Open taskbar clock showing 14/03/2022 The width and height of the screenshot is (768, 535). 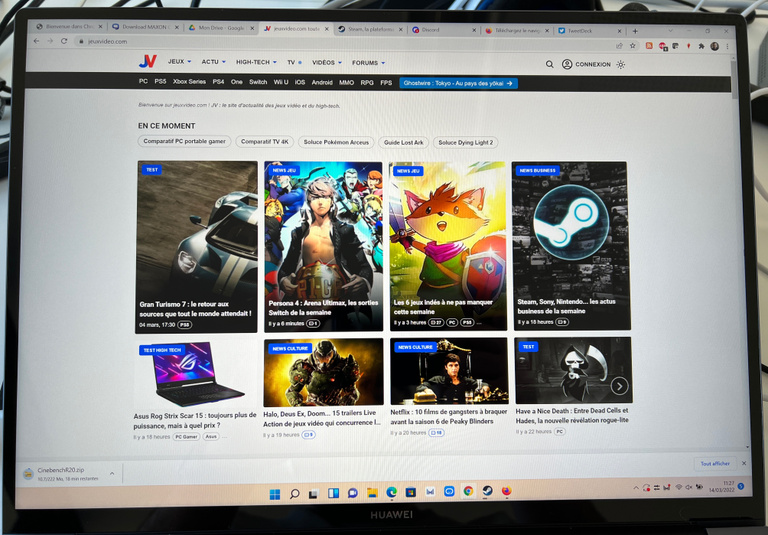coord(722,486)
